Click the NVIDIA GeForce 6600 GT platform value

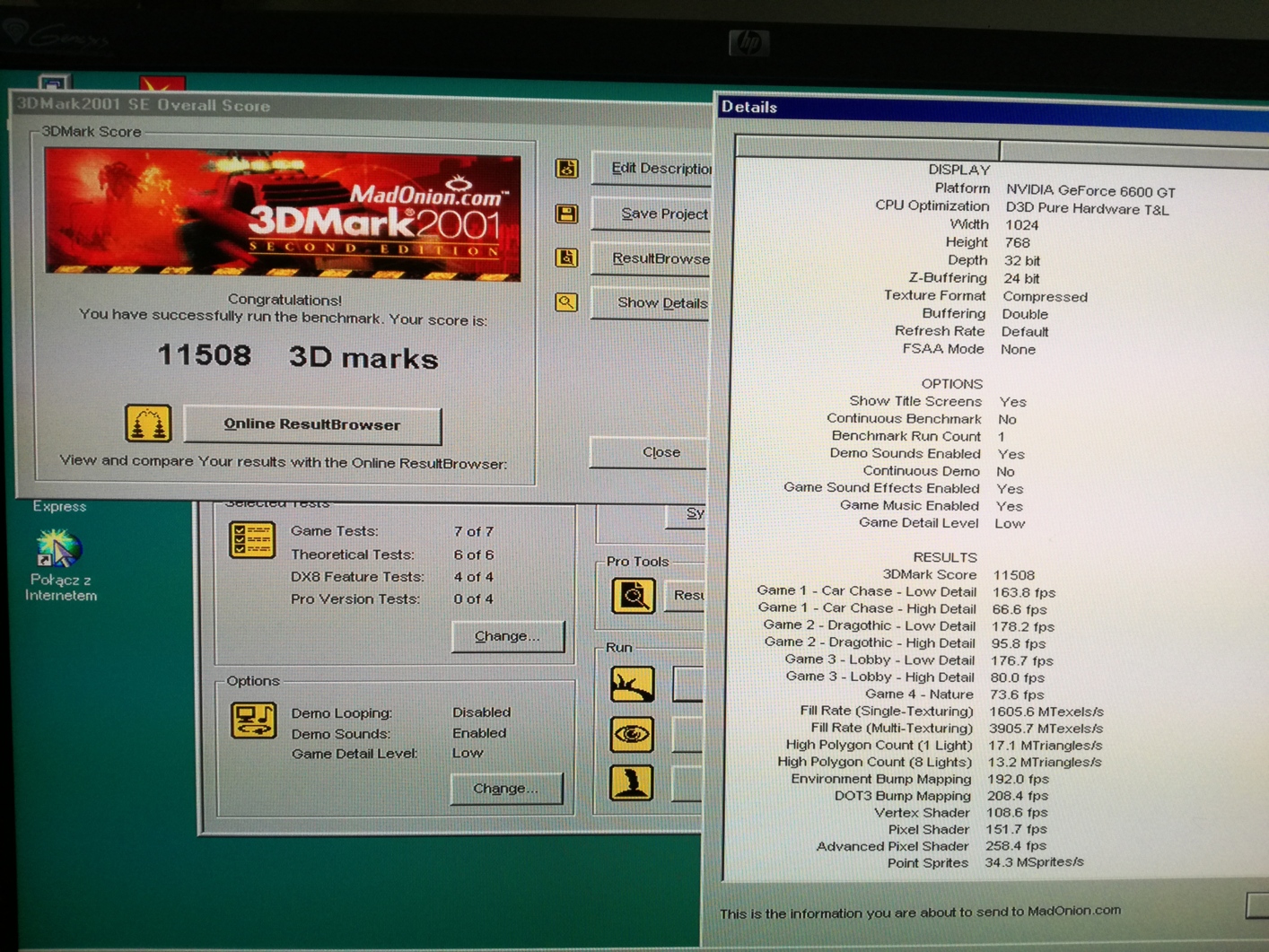pos(1090,190)
